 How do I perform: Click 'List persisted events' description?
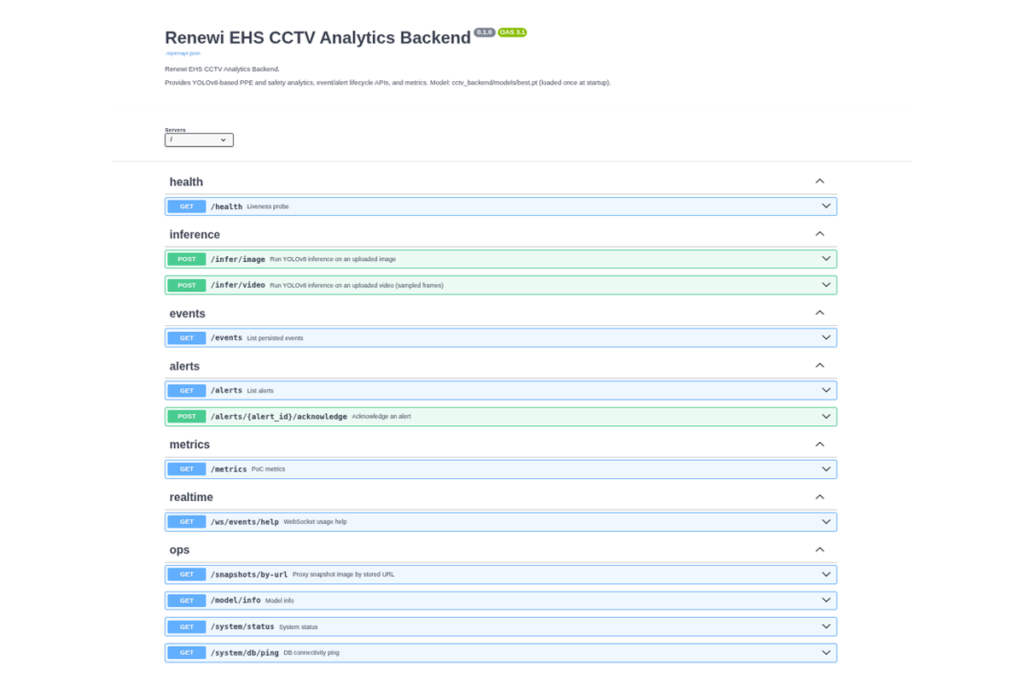(x=275, y=338)
